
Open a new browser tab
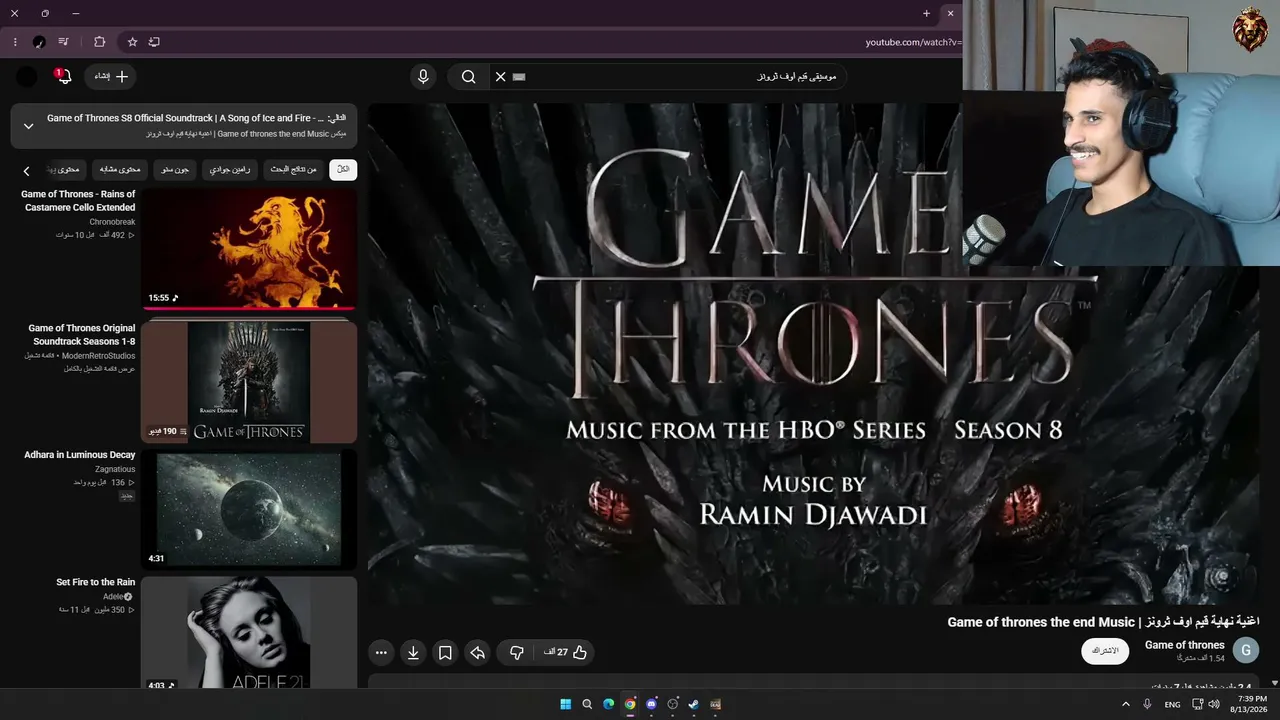[926, 14]
